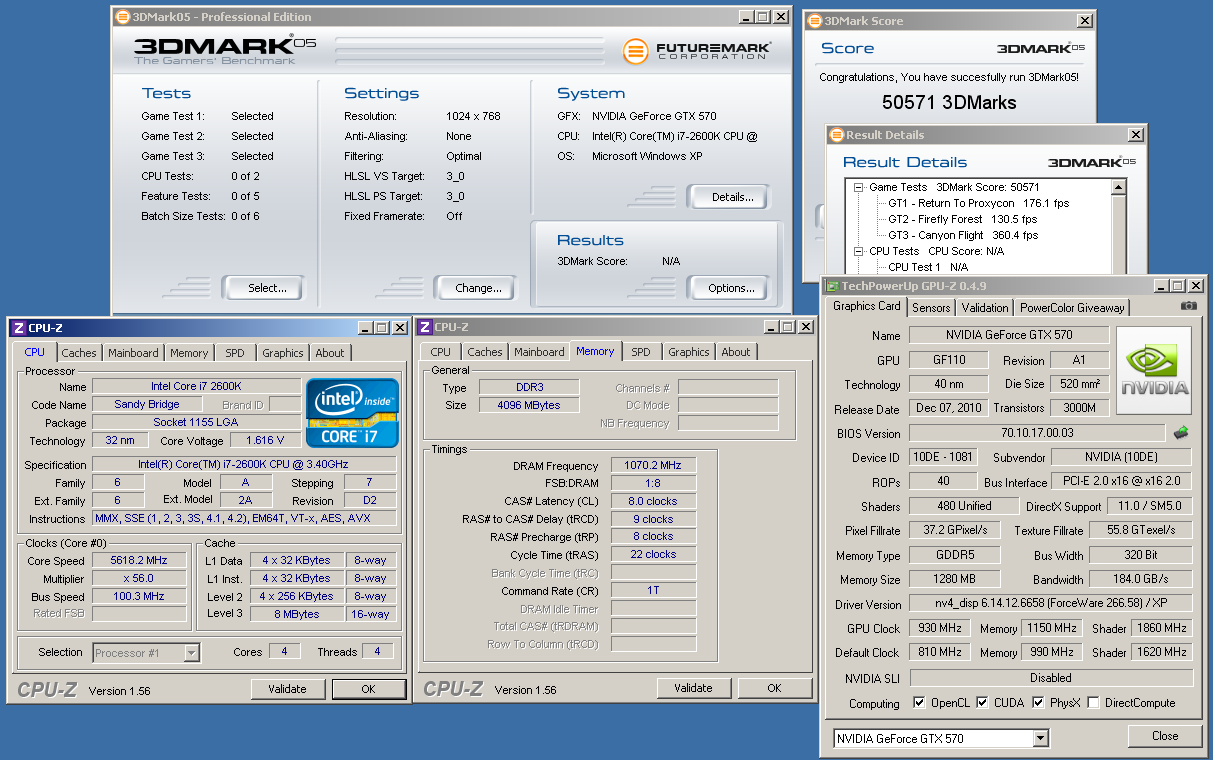Select the CPU Test 1 row
The width and height of the screenshot is (1213, 760).
pos(928,267)
